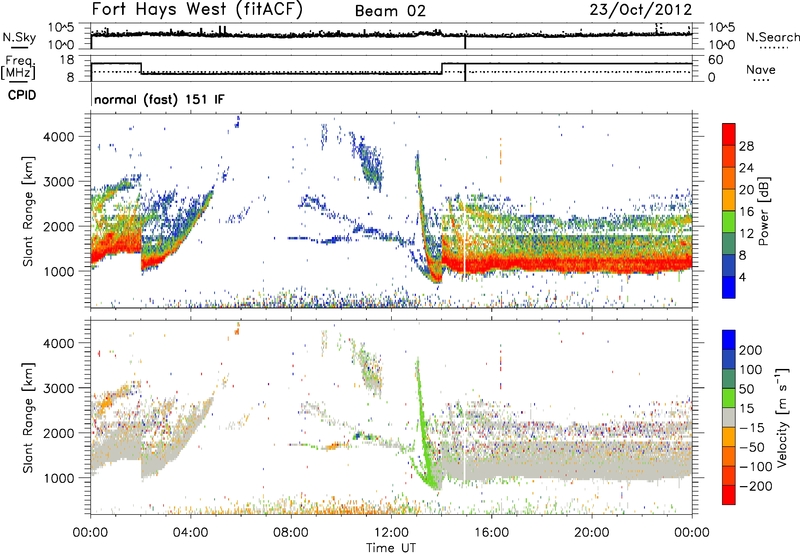Click the 'CPID' label
Image resolution: width=800 pixels, height=554 pixels.
coord(22,95)
